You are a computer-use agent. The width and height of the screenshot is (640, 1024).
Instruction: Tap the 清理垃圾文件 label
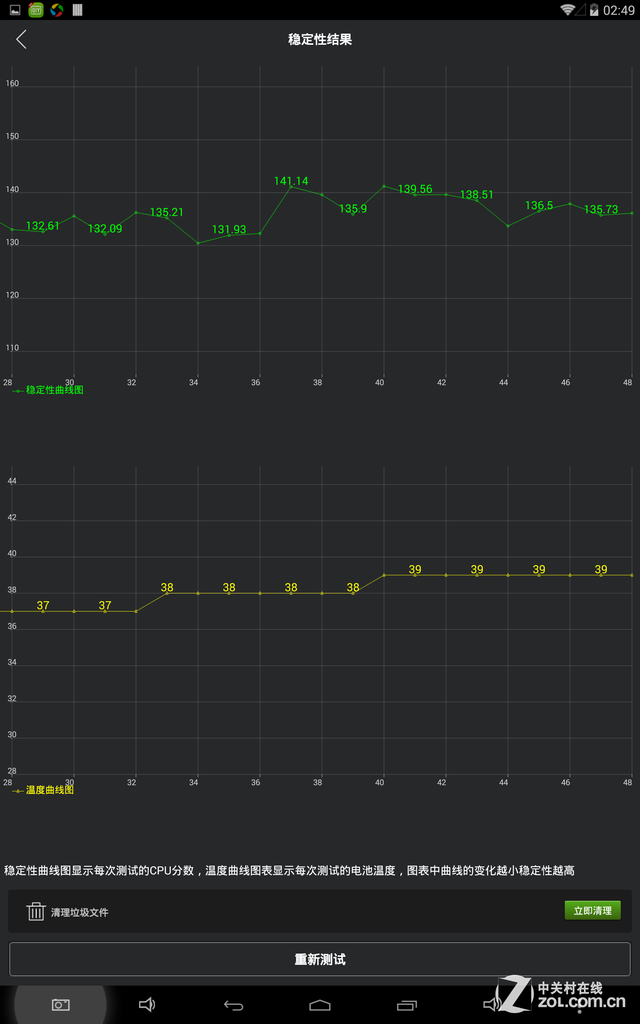click(80, 912)
